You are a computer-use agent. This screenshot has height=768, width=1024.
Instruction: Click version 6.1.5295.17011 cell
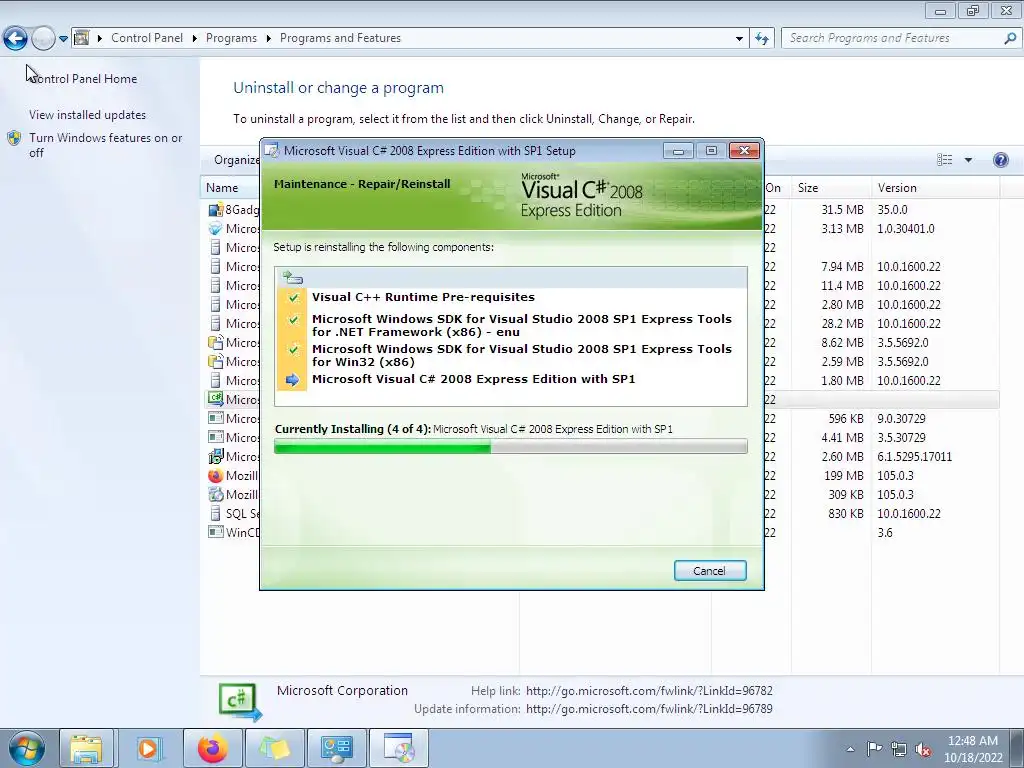(x=914, y=456)
